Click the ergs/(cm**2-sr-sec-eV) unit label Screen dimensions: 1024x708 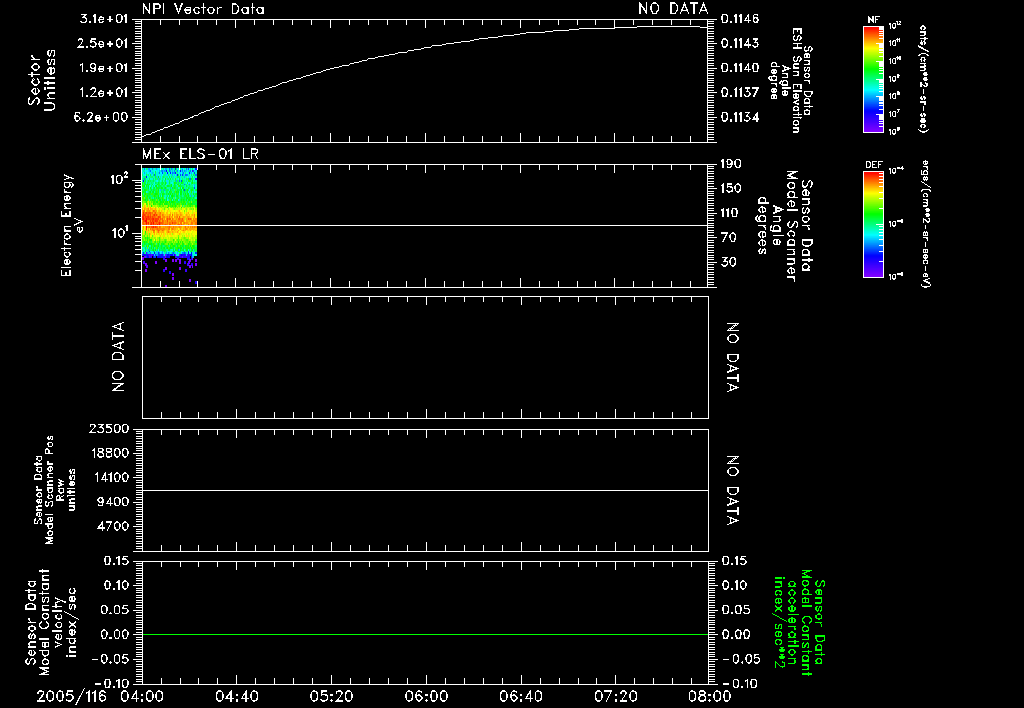click(x=924, y=224)
